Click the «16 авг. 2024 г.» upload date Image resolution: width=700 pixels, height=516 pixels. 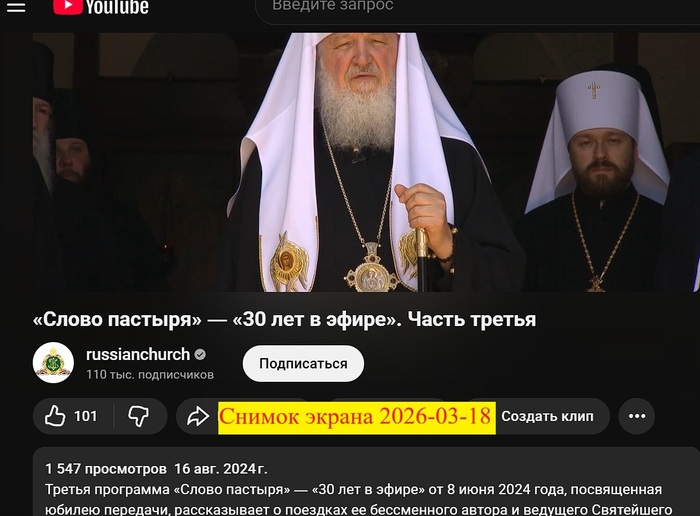(221, 469)
